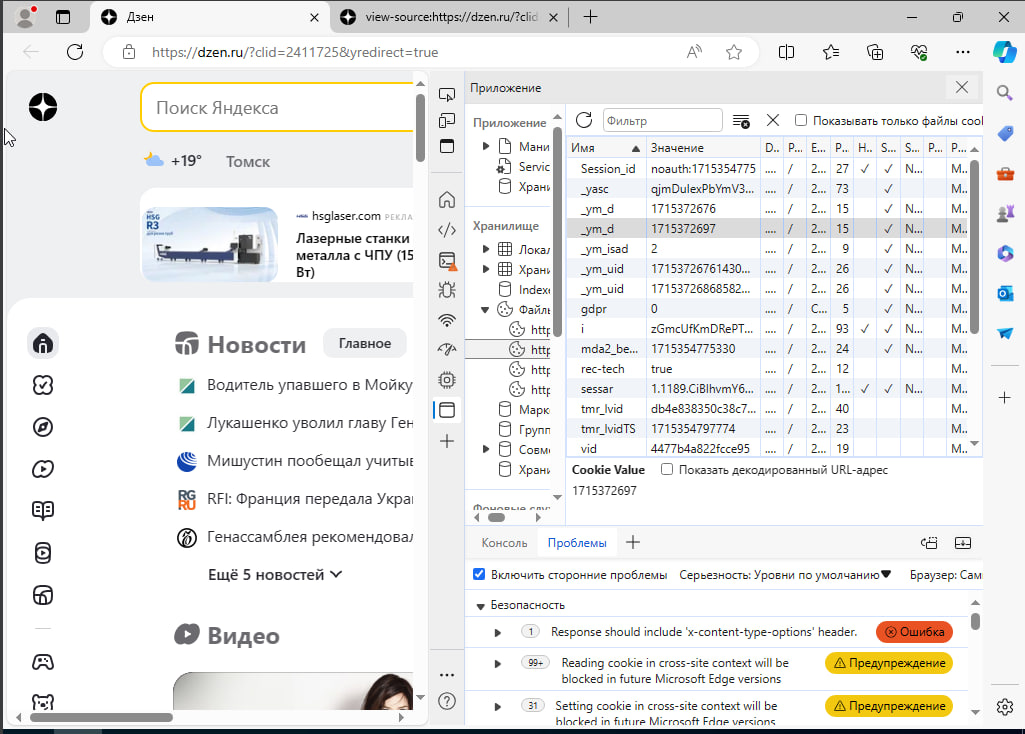Expand the Совместное хранилище tree arrow
Screen dimensions: 1025x734
pos(486,449)
